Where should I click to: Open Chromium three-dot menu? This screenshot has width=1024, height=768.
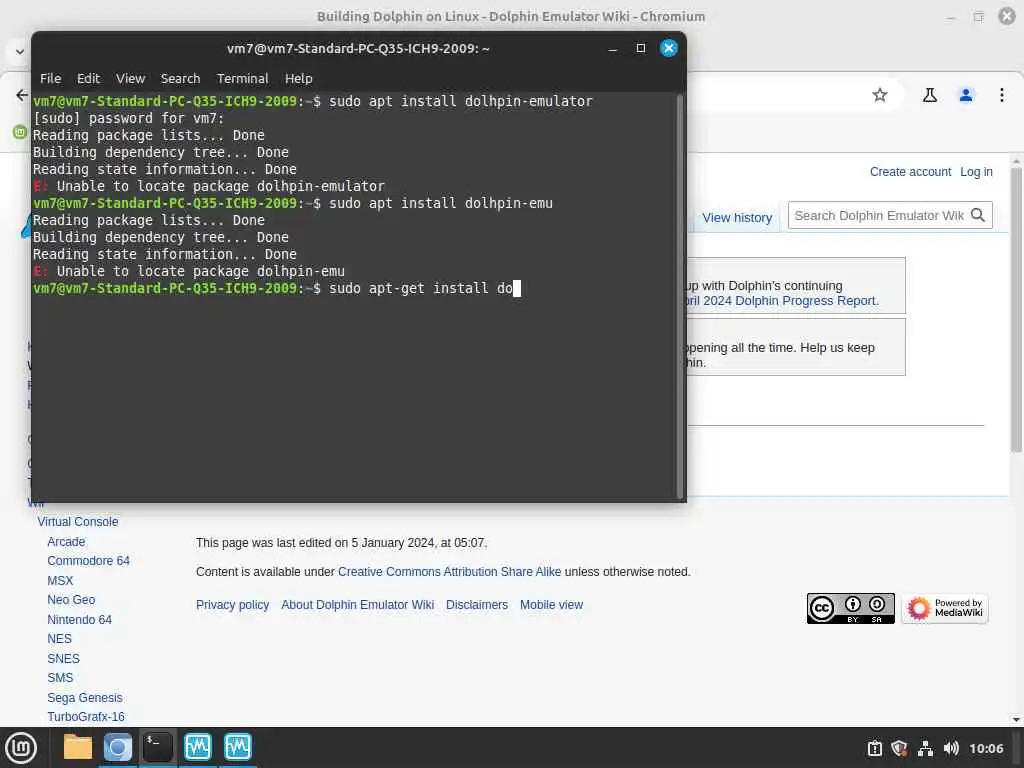1002,95
